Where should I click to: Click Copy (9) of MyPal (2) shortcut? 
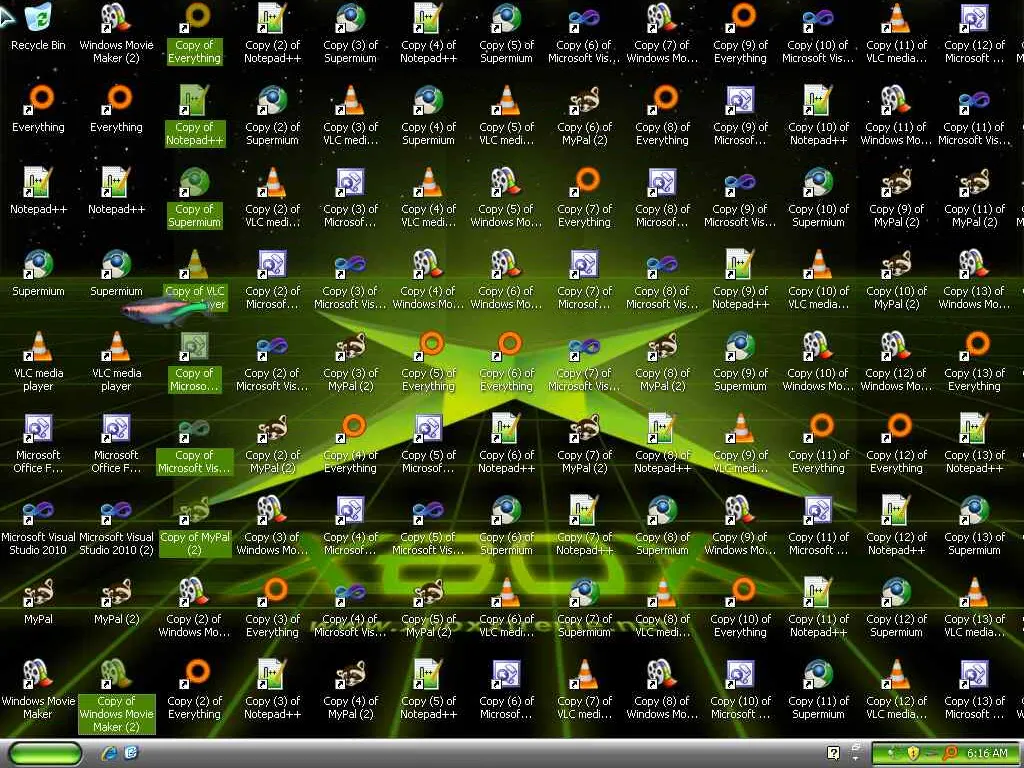(896, 197)
